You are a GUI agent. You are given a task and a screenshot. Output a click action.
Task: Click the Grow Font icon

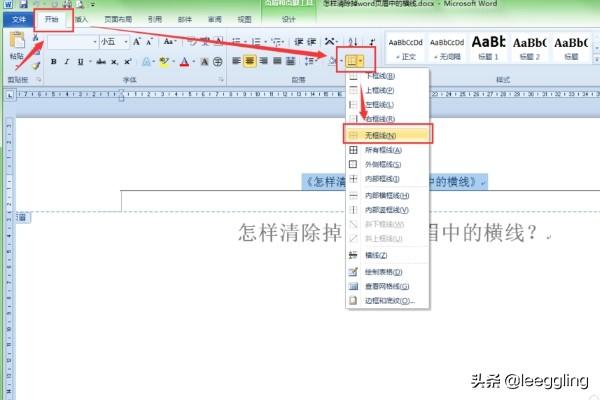pyautogui.click(x=137, y=42)
